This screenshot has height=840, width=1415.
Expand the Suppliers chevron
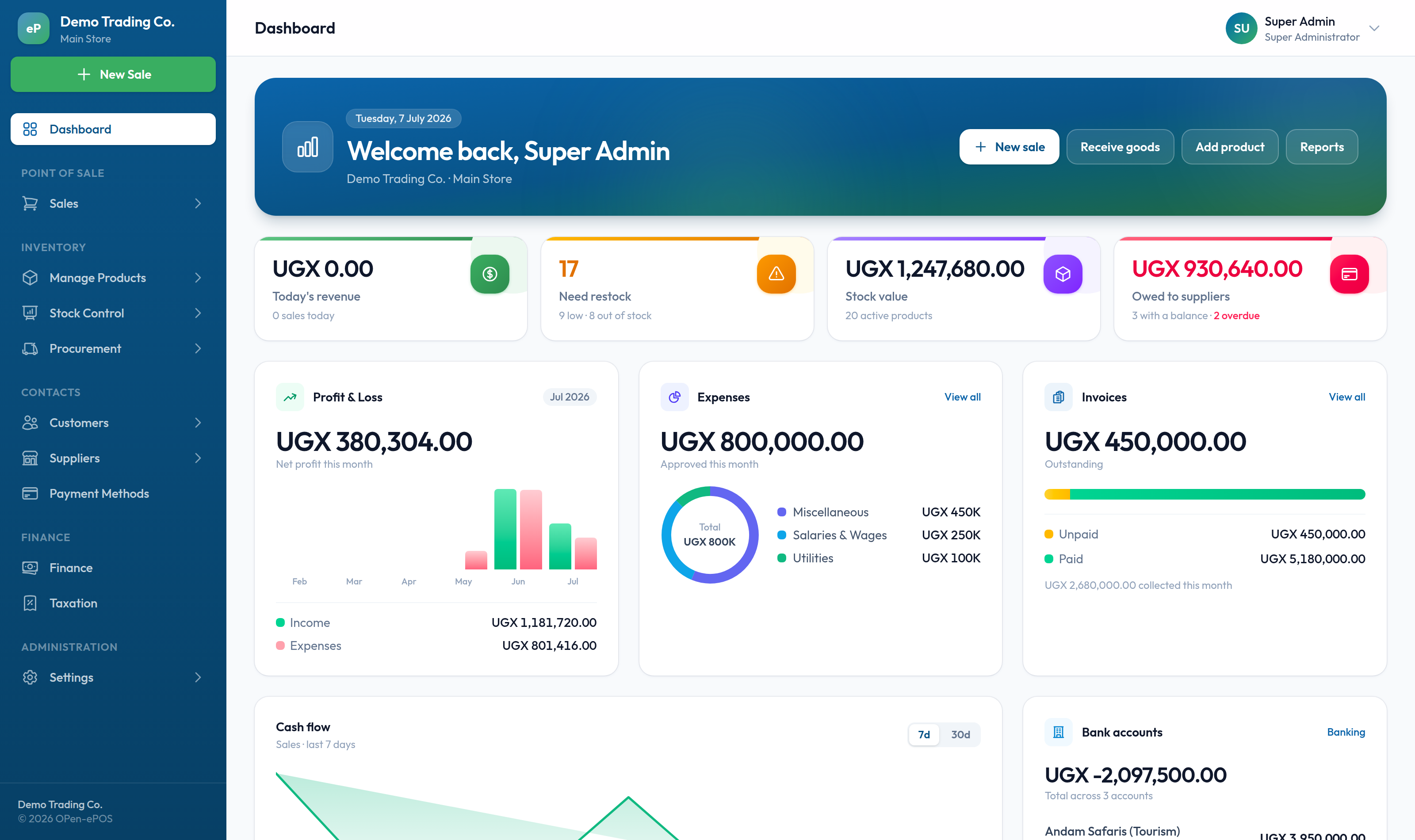tap(198, 458)
